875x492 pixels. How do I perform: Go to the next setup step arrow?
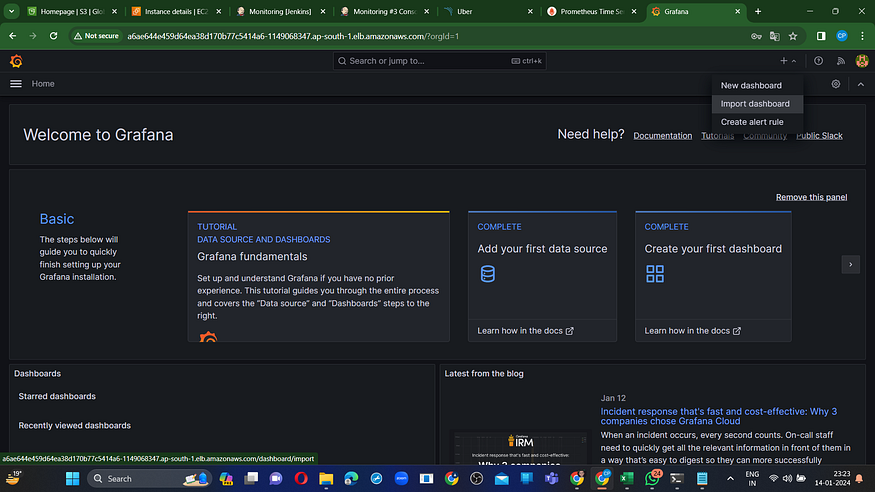tap(850, 264)
